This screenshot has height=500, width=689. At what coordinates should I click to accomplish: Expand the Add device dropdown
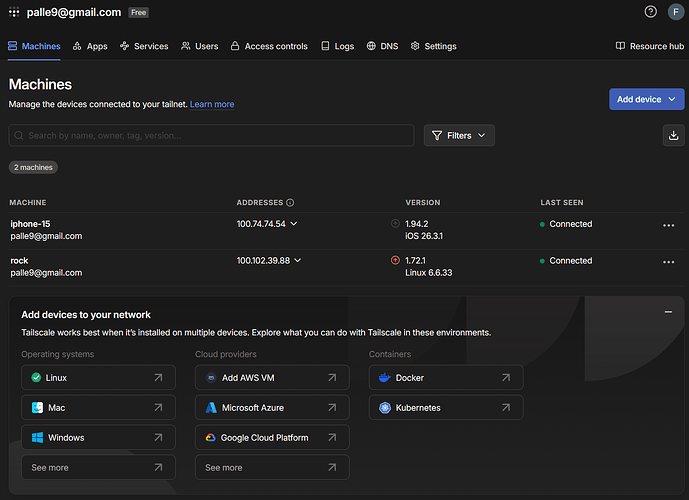pyautogui.click(x=646, y=99)
